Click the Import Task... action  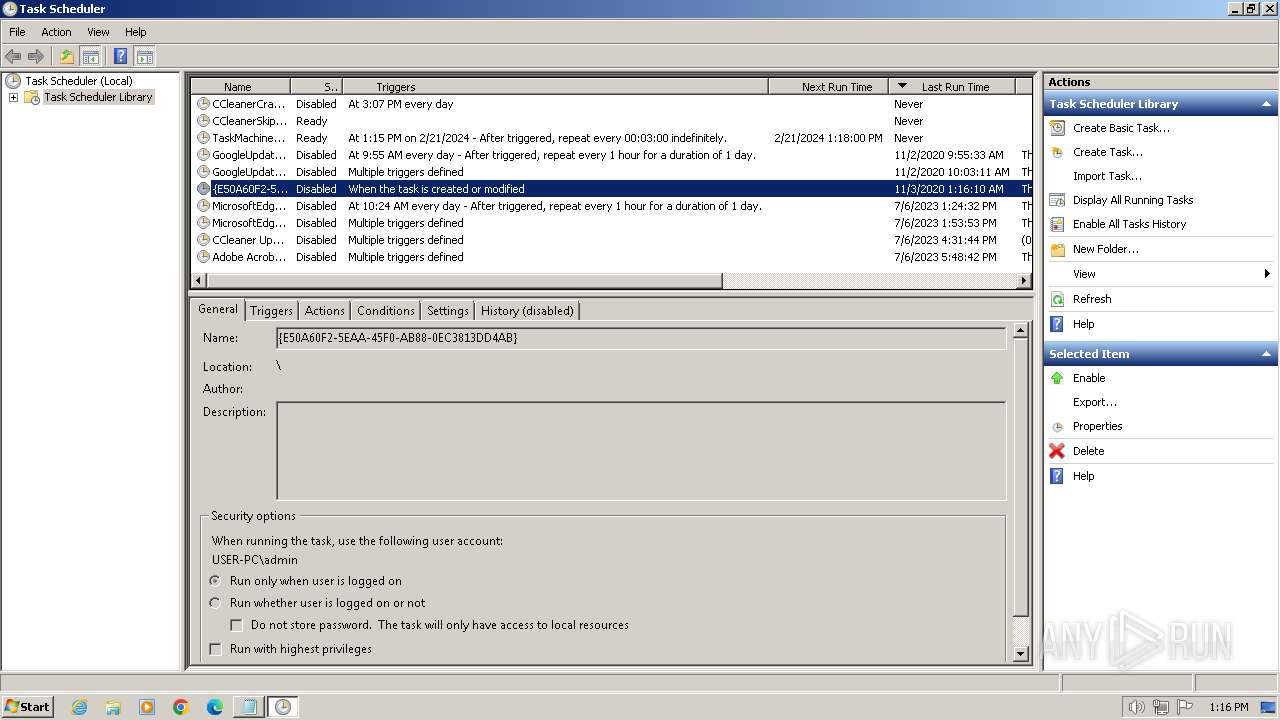pyautogui.click(x=1107, y=176)
